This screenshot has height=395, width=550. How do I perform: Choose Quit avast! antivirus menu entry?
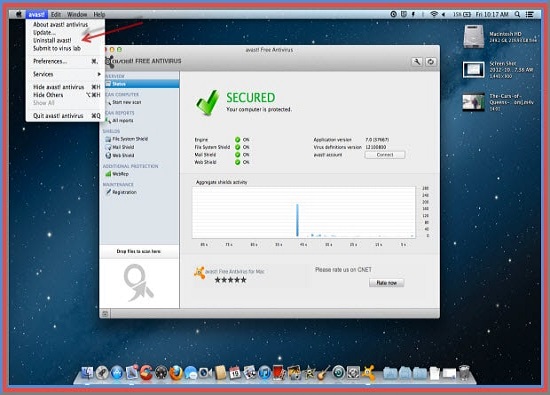pyautogui.click(x=65, y=116)
